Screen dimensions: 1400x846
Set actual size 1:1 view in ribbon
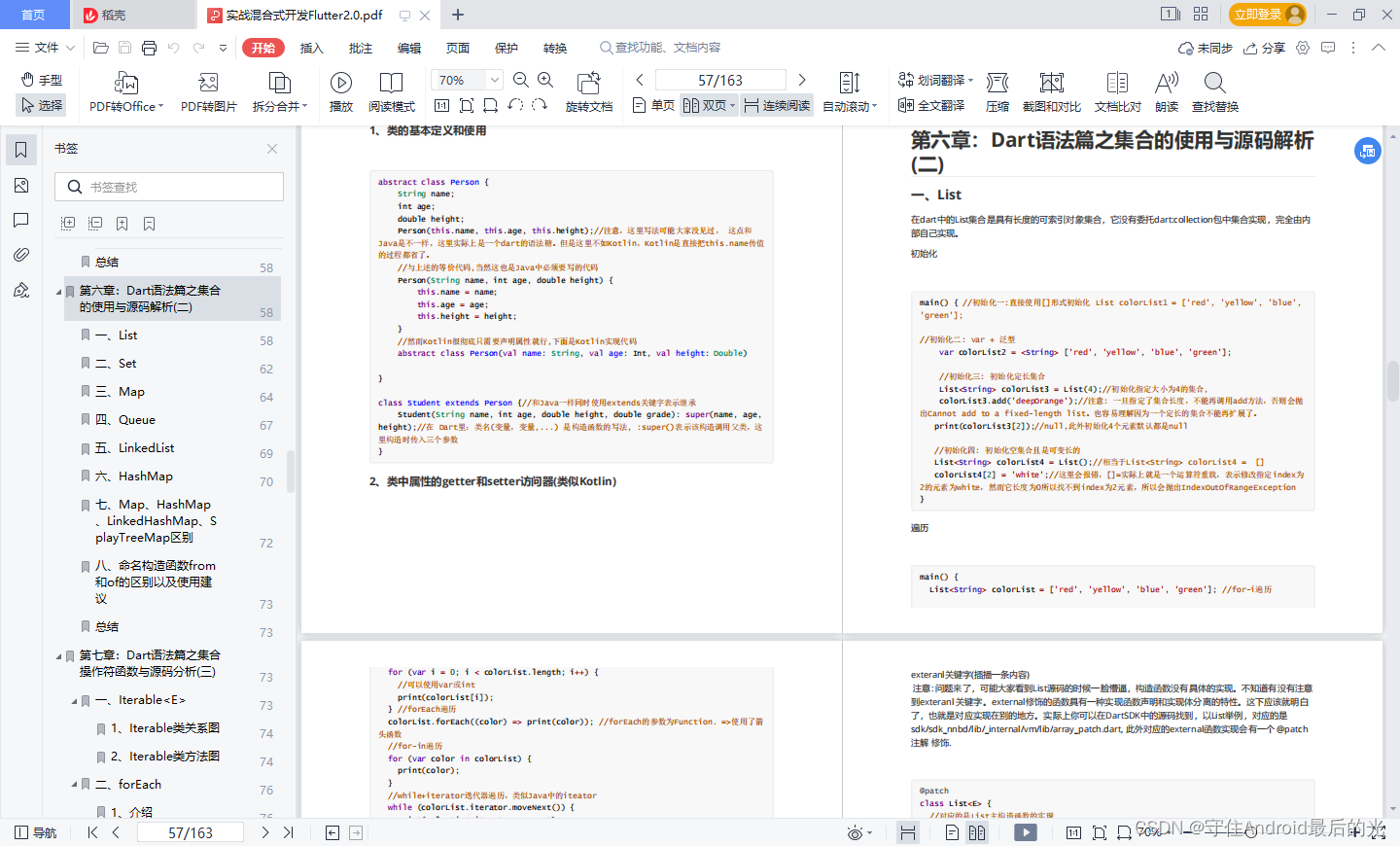click(x=442, y=105)
